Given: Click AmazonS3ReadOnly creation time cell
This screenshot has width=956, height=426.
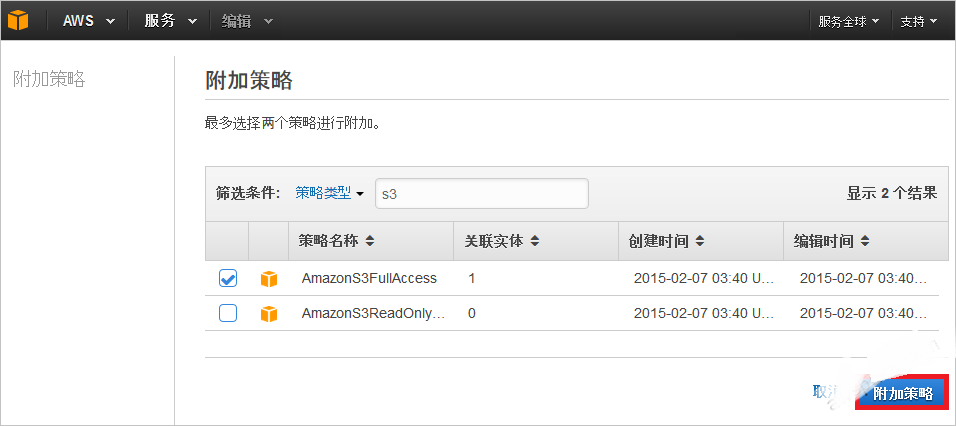Looking at the screenshot, I should (704, 313).
